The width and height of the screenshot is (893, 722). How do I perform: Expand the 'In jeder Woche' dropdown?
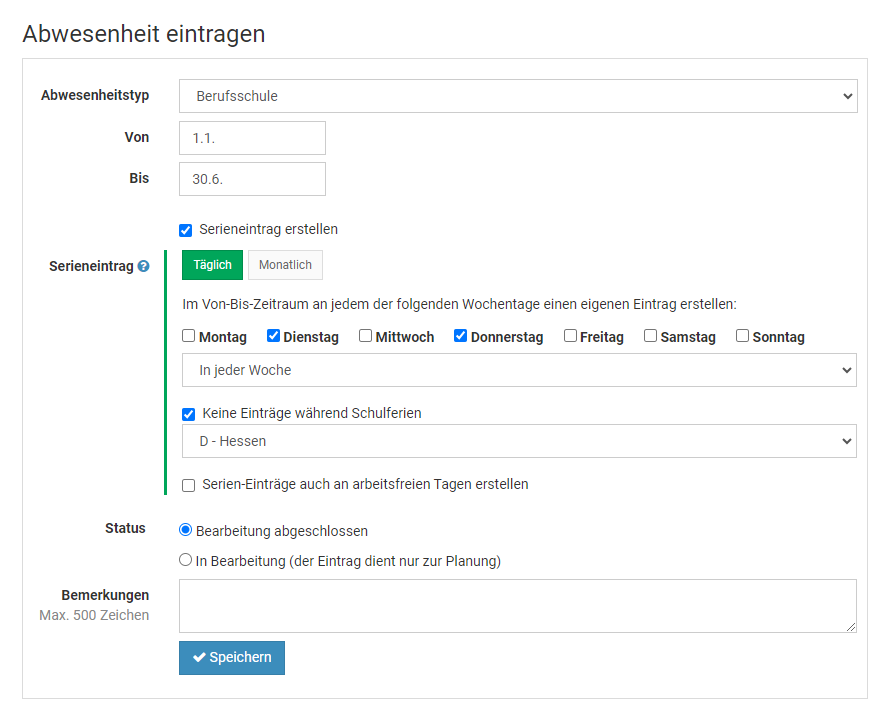pos(519,370)
